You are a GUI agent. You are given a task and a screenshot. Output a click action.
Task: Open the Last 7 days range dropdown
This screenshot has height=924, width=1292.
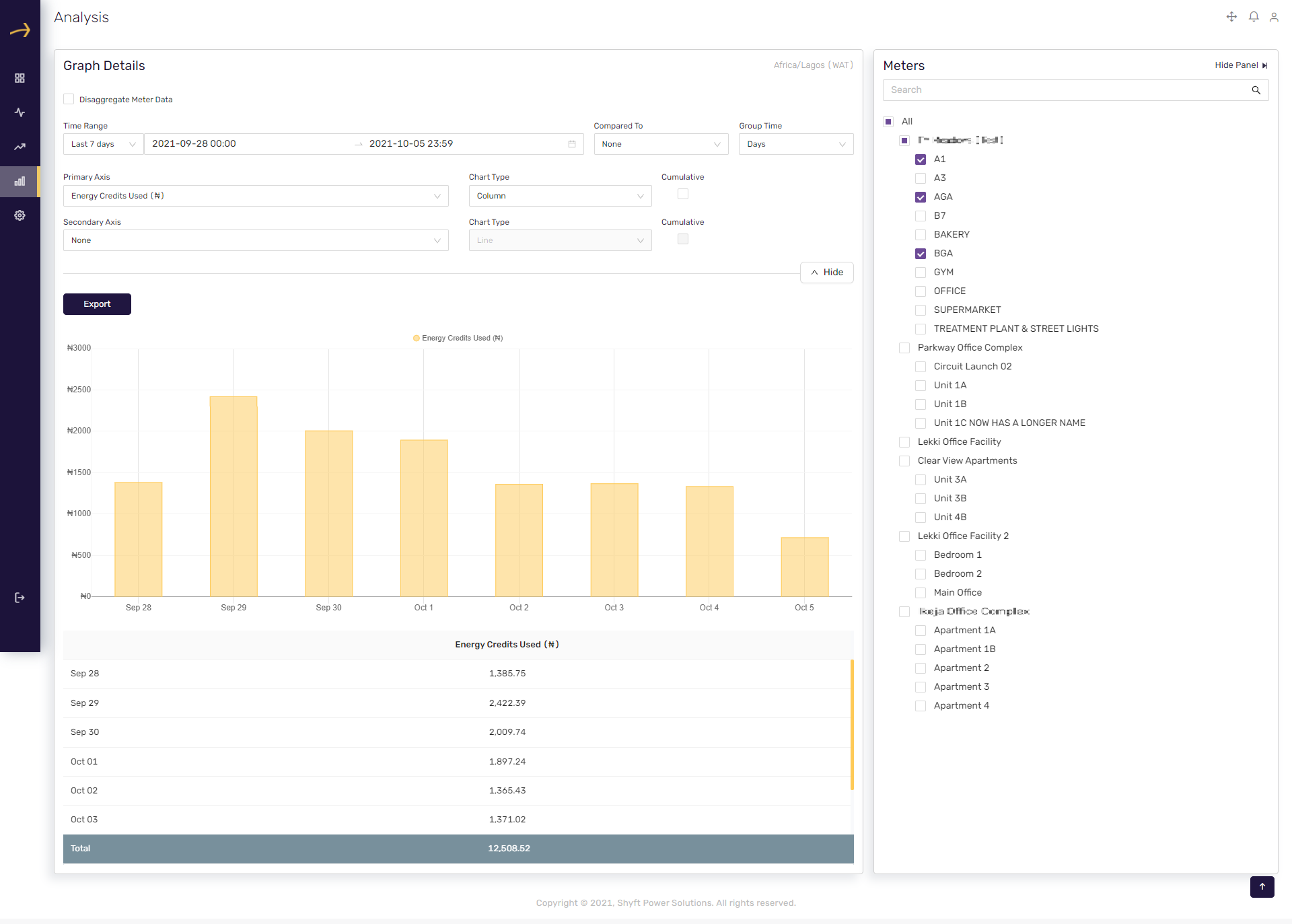[x=103, y=144]
